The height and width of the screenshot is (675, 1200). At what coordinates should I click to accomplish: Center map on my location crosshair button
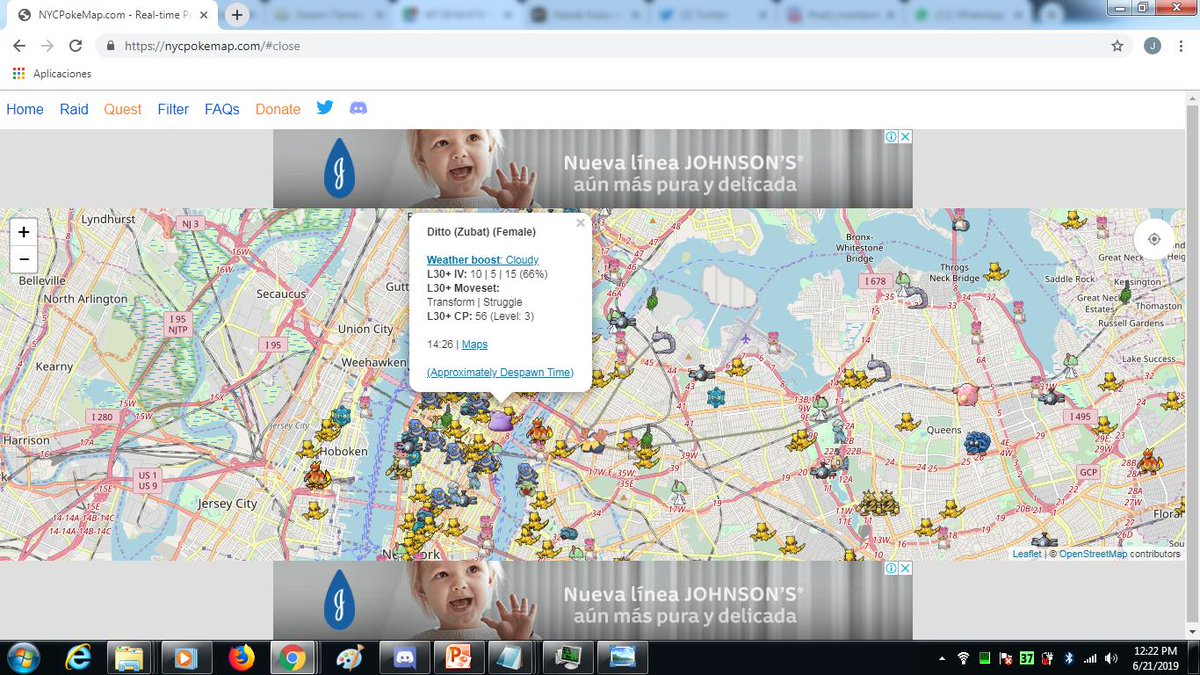1154,239
